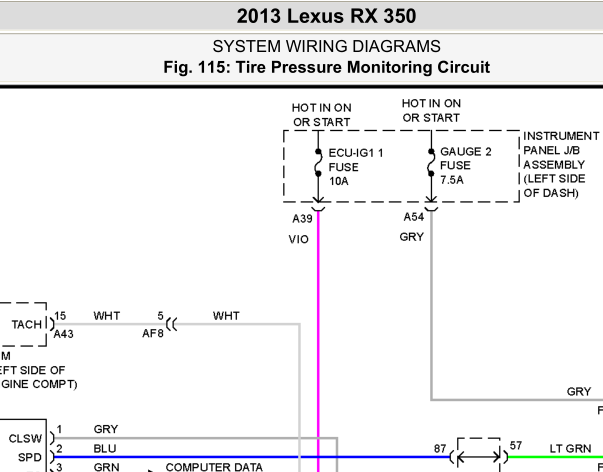Screen dimensions: 603x472
Task: Click the VIO wire color label
Action: click(298, 239)
